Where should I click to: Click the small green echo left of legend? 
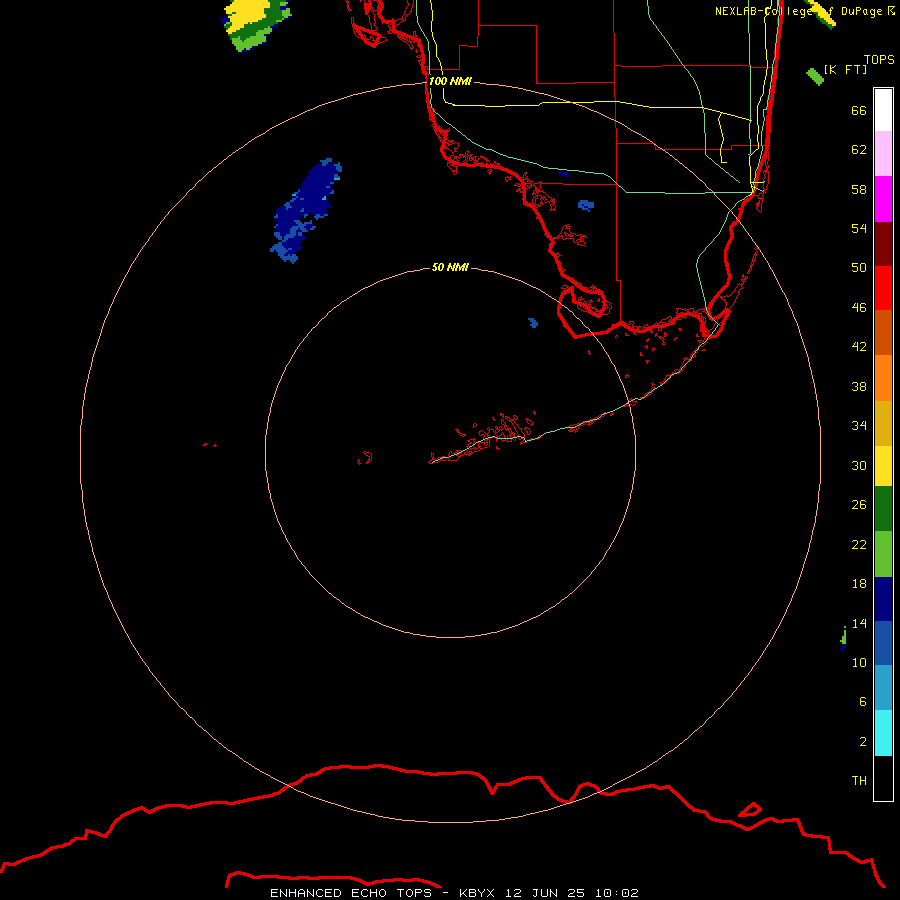[844, 638]
